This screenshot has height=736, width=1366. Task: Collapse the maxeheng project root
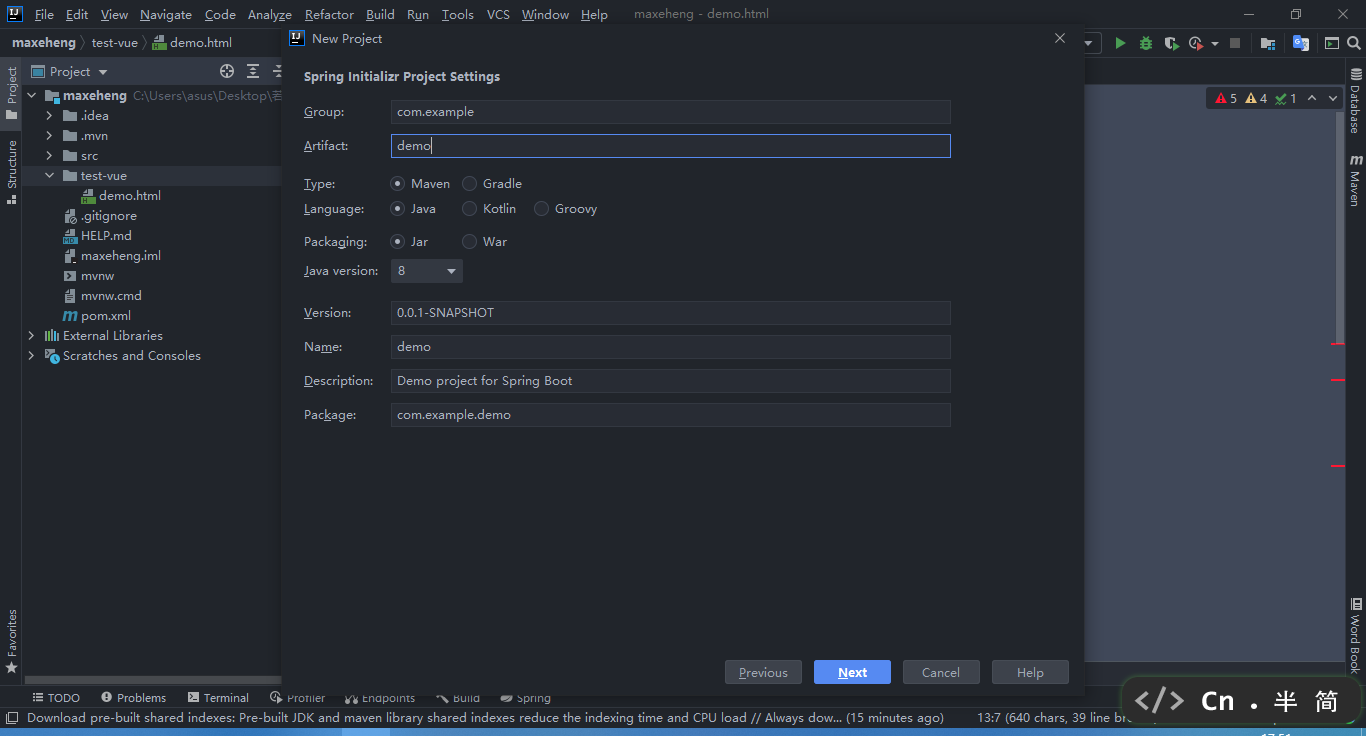pyautogui.click(x=31, y=96)
